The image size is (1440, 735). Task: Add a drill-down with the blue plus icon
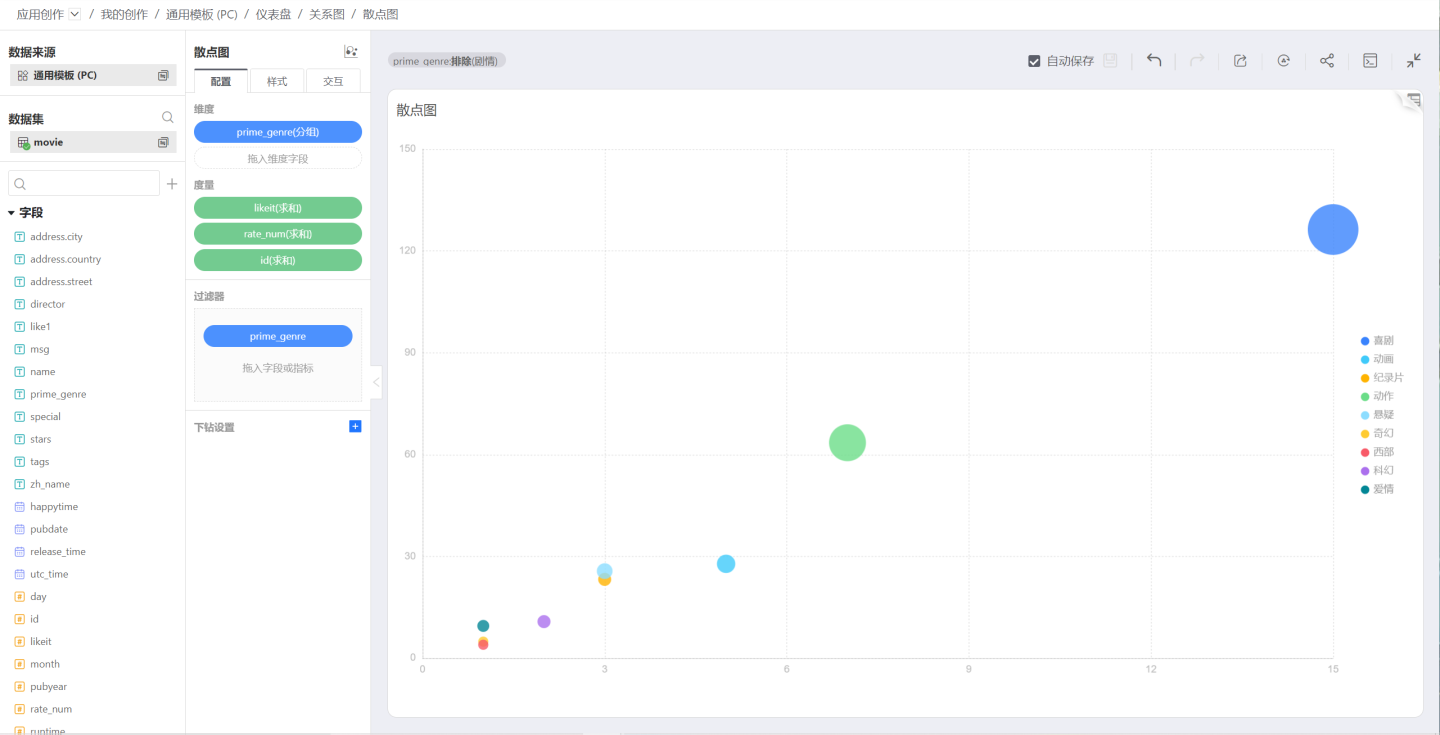coord(355,427)
